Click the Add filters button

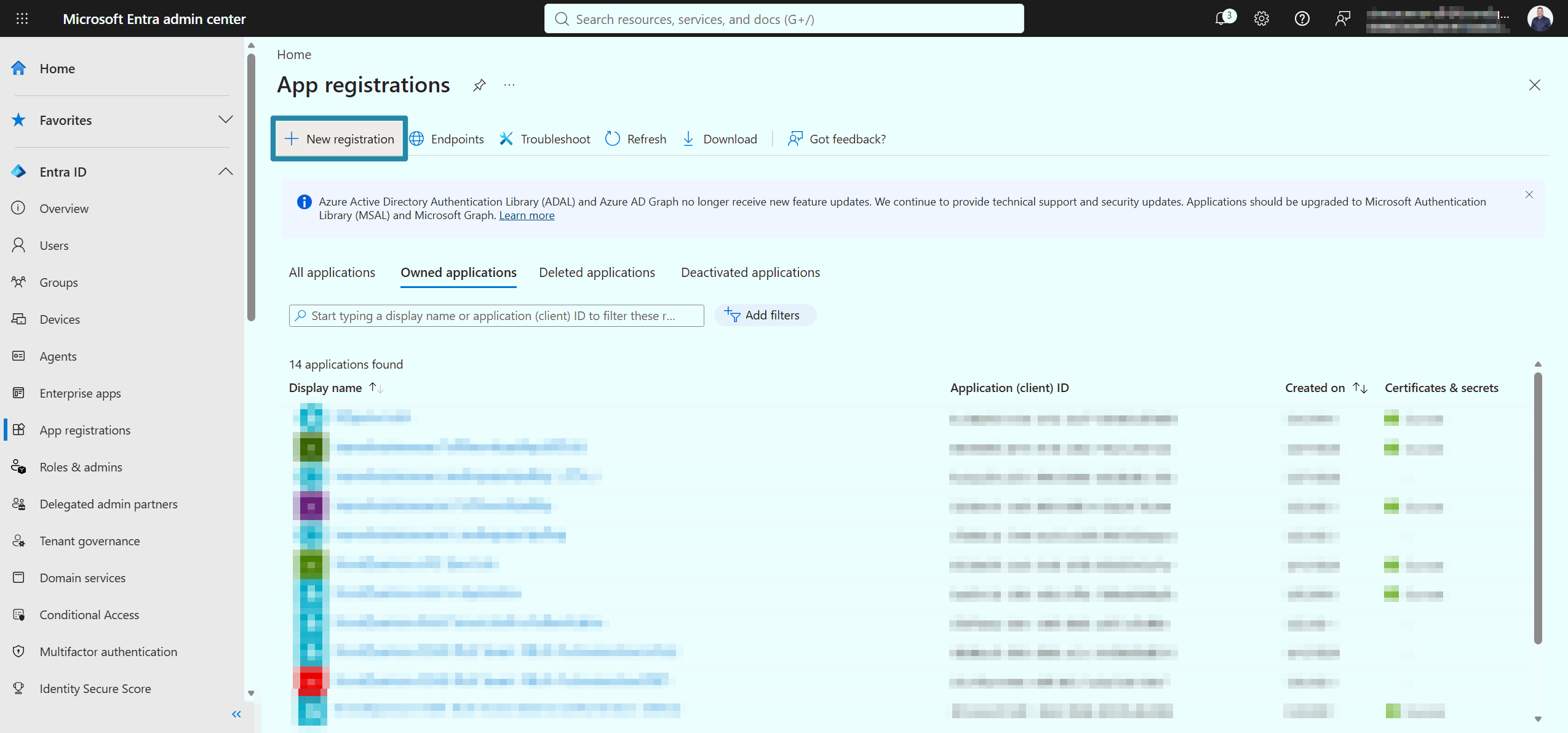tap(765, 315)
